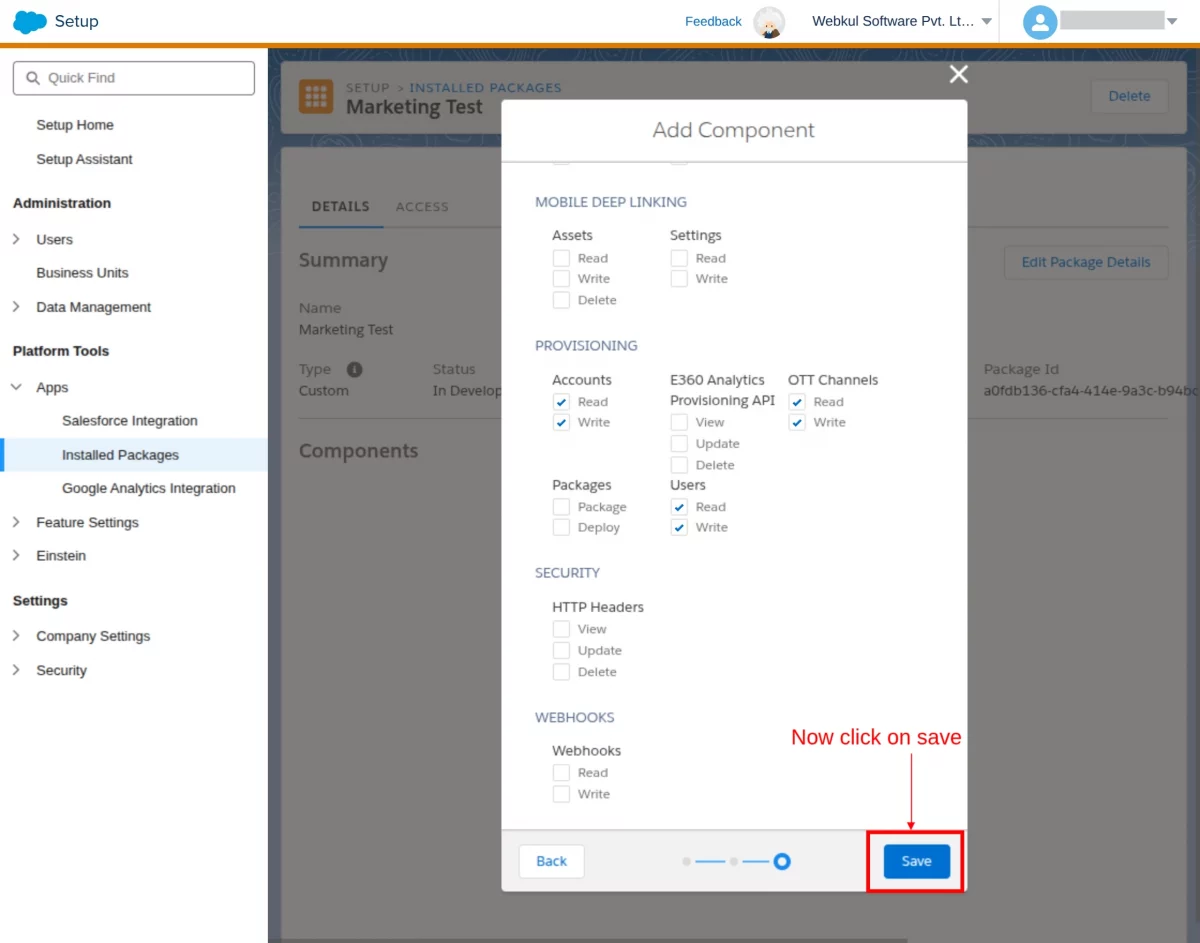Click the Save button

[917, 861]
